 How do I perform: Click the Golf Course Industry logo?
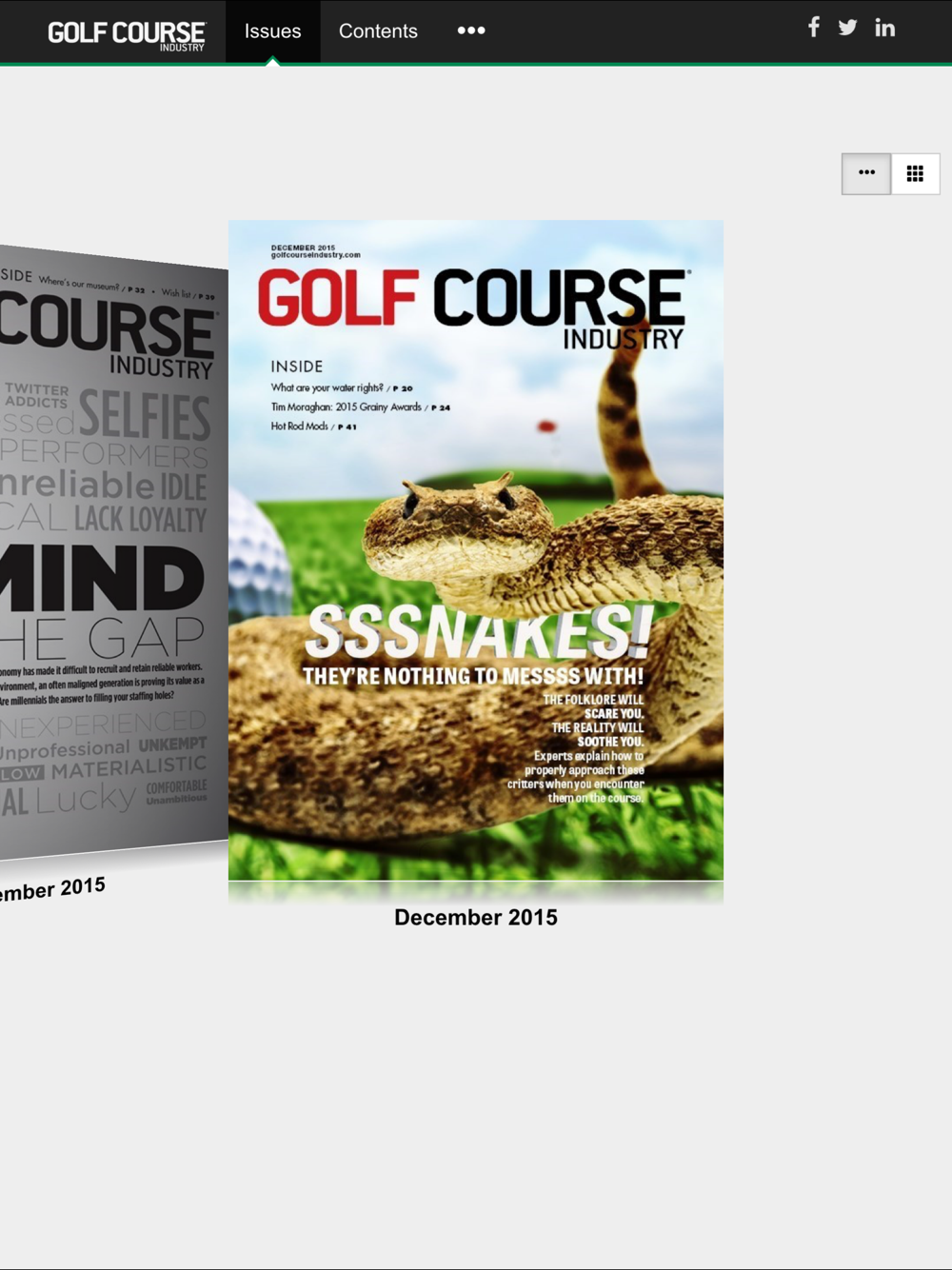[x=127, y=34]
